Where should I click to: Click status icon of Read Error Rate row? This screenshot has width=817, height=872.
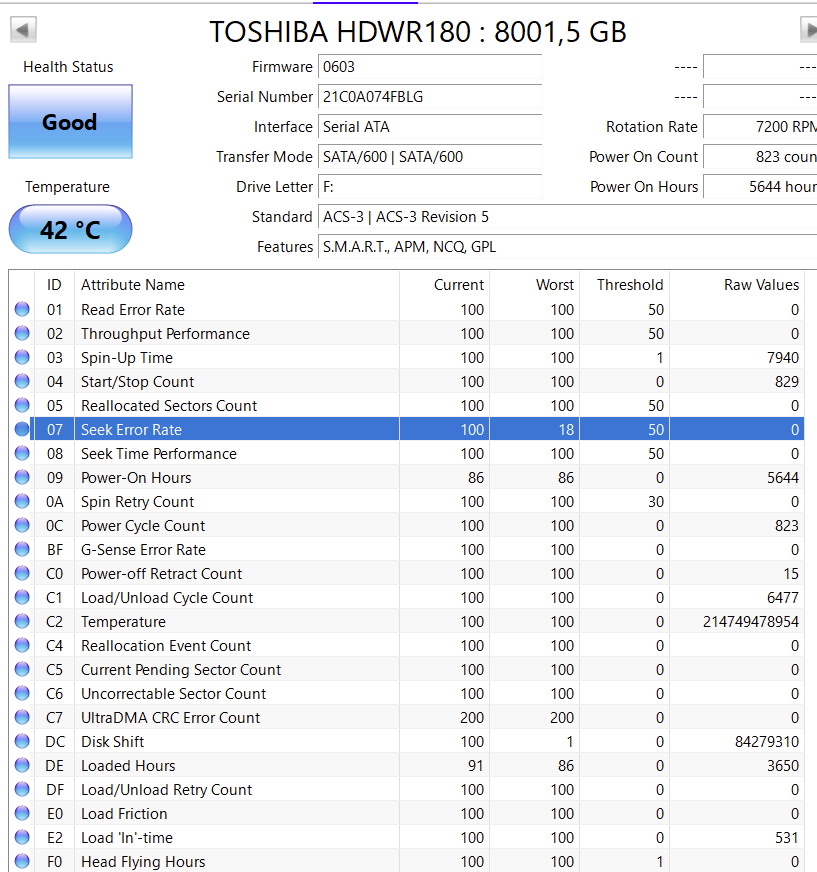click(22, 309)
